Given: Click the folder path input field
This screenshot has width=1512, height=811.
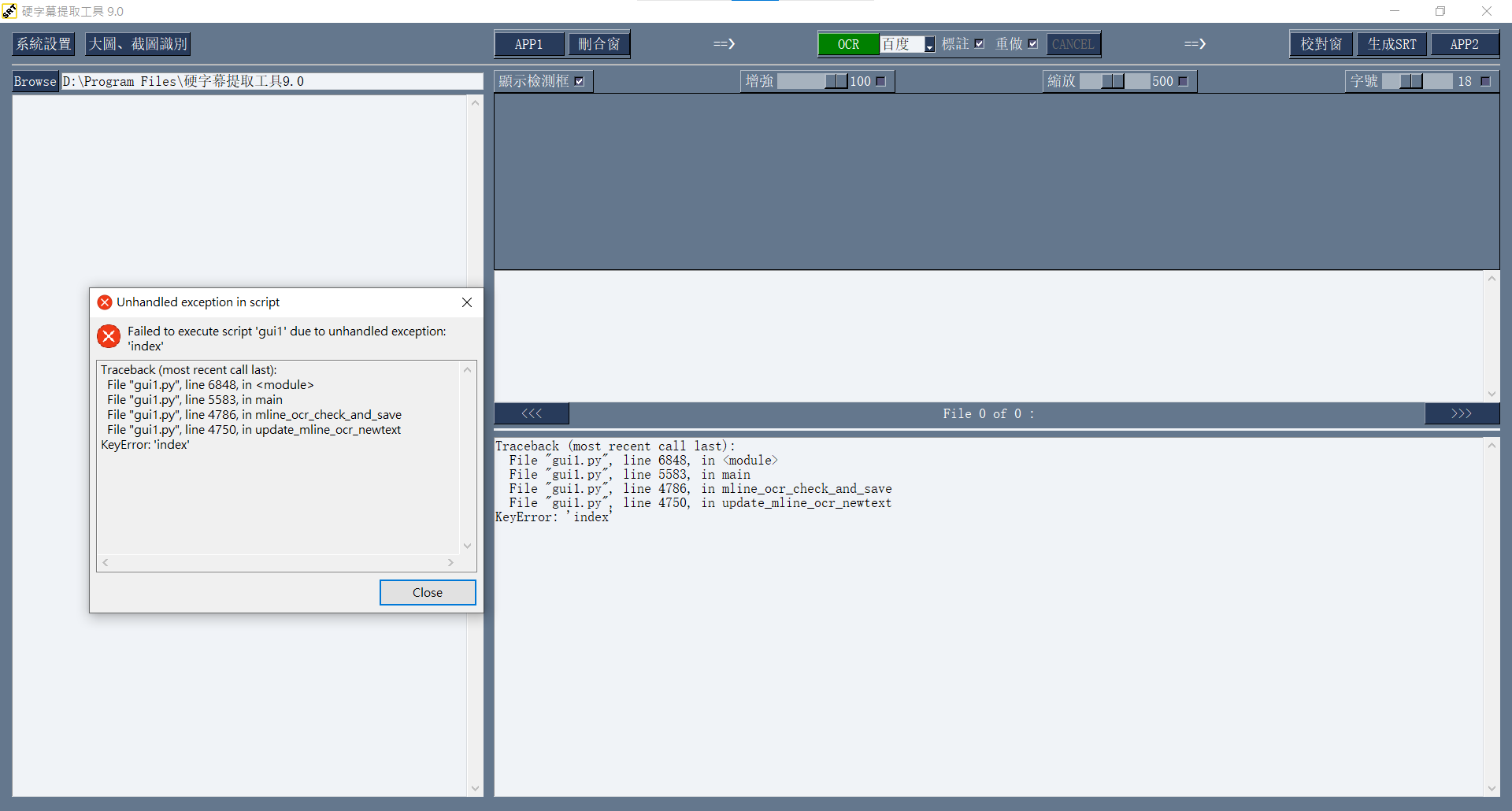Looking at the screenshot, I should click(272, 81).
